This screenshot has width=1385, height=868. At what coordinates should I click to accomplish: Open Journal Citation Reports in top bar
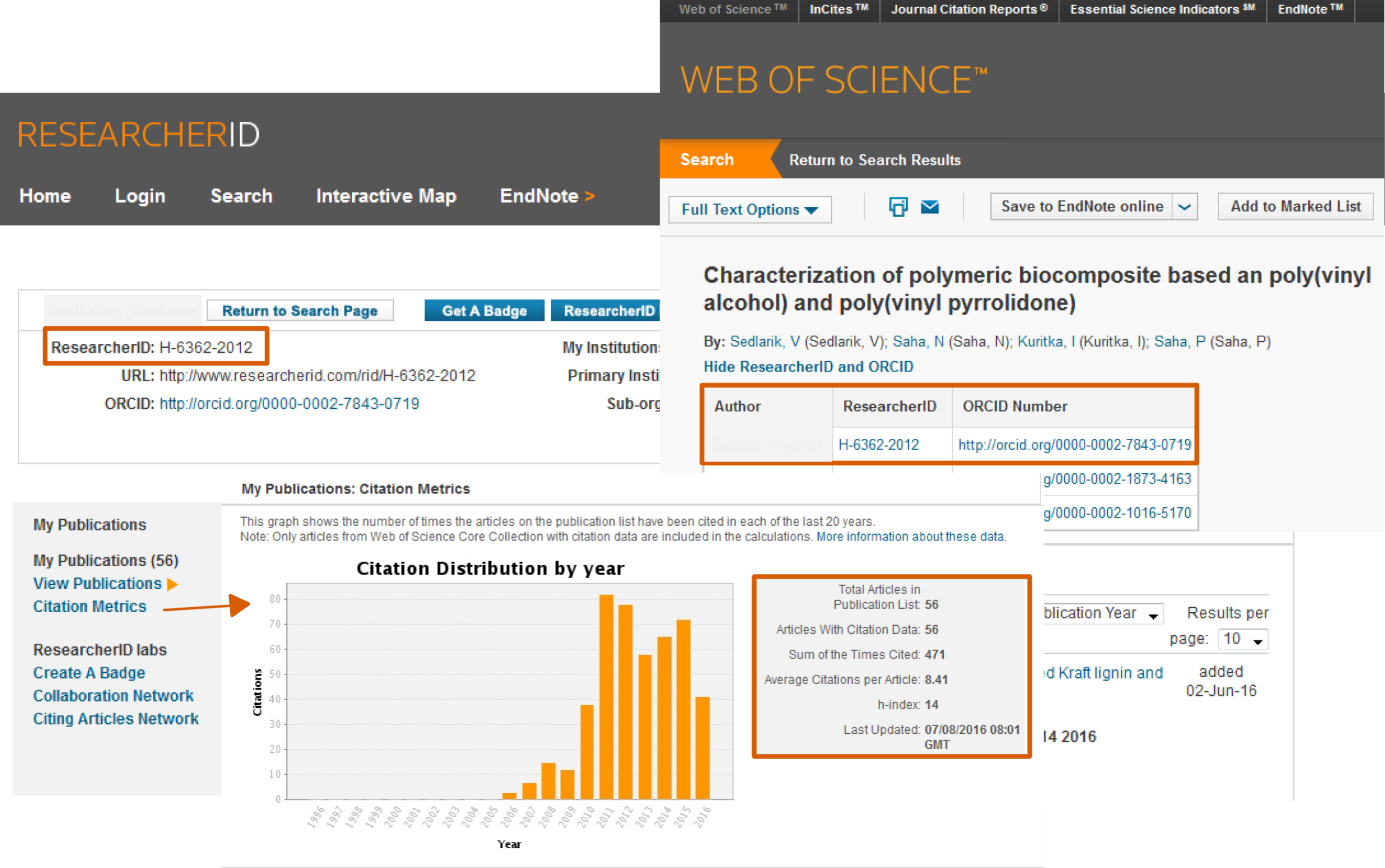coord(970,10)
